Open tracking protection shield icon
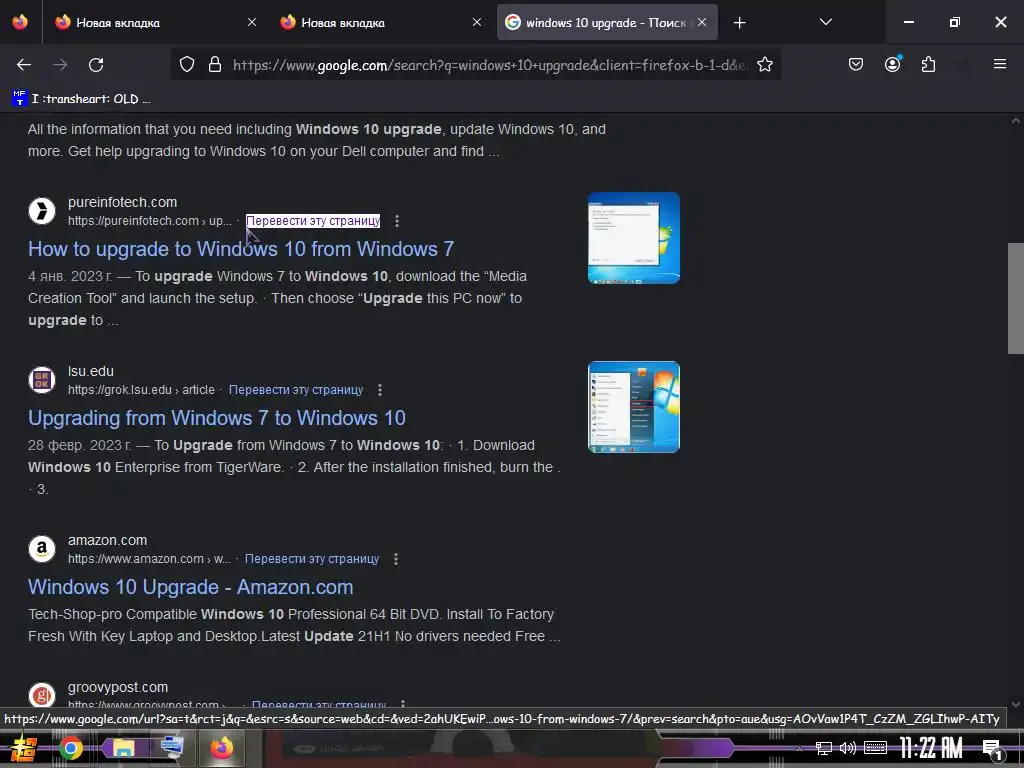Viewport: 1024px width, 768px height. pyautogui.click(x=187, y=65)
